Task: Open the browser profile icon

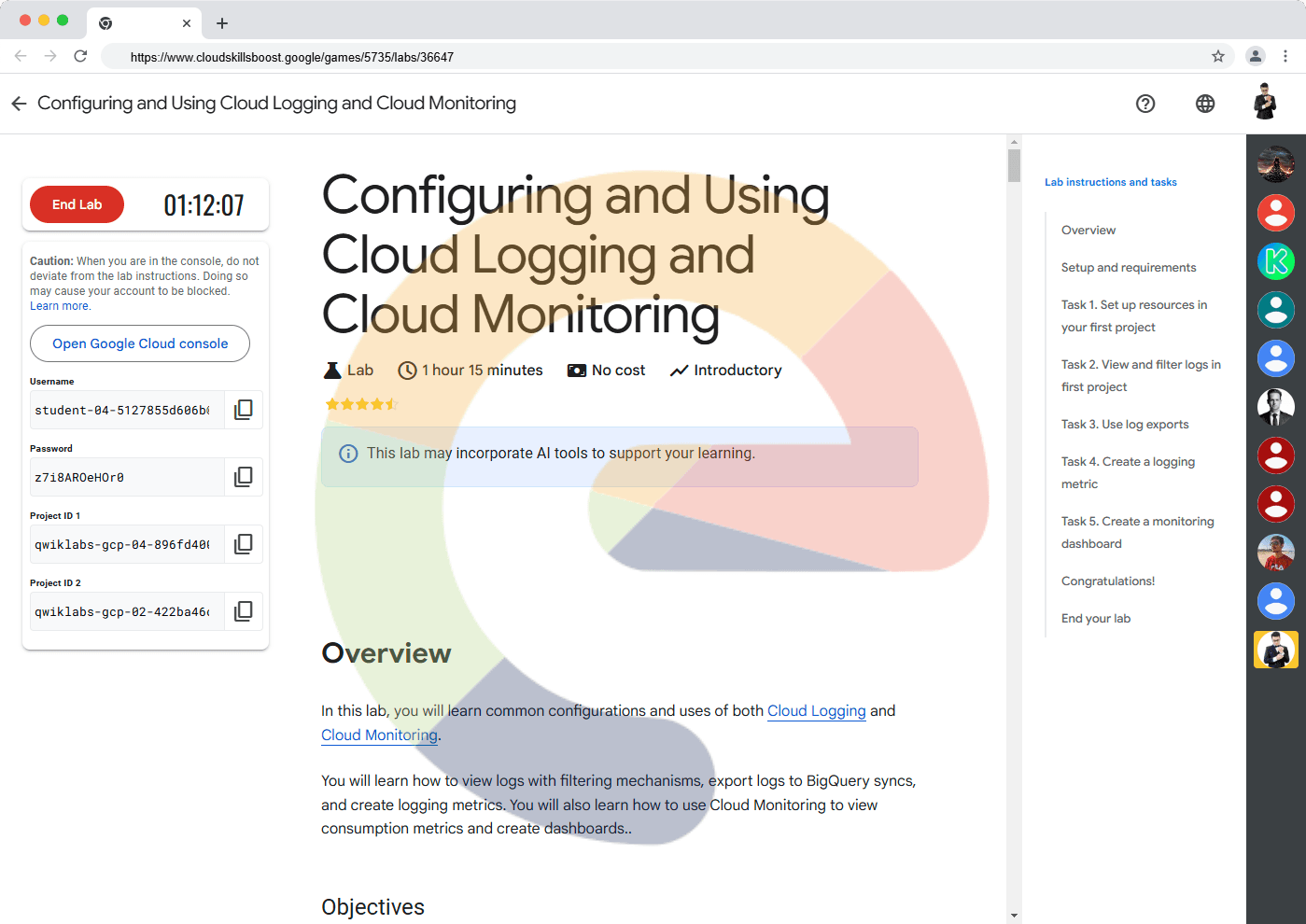Action: point(1256,56)
